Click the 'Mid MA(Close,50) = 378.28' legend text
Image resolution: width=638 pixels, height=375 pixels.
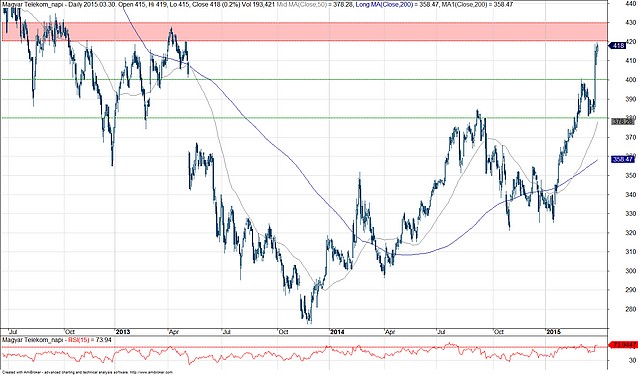(x=316, y=4)
